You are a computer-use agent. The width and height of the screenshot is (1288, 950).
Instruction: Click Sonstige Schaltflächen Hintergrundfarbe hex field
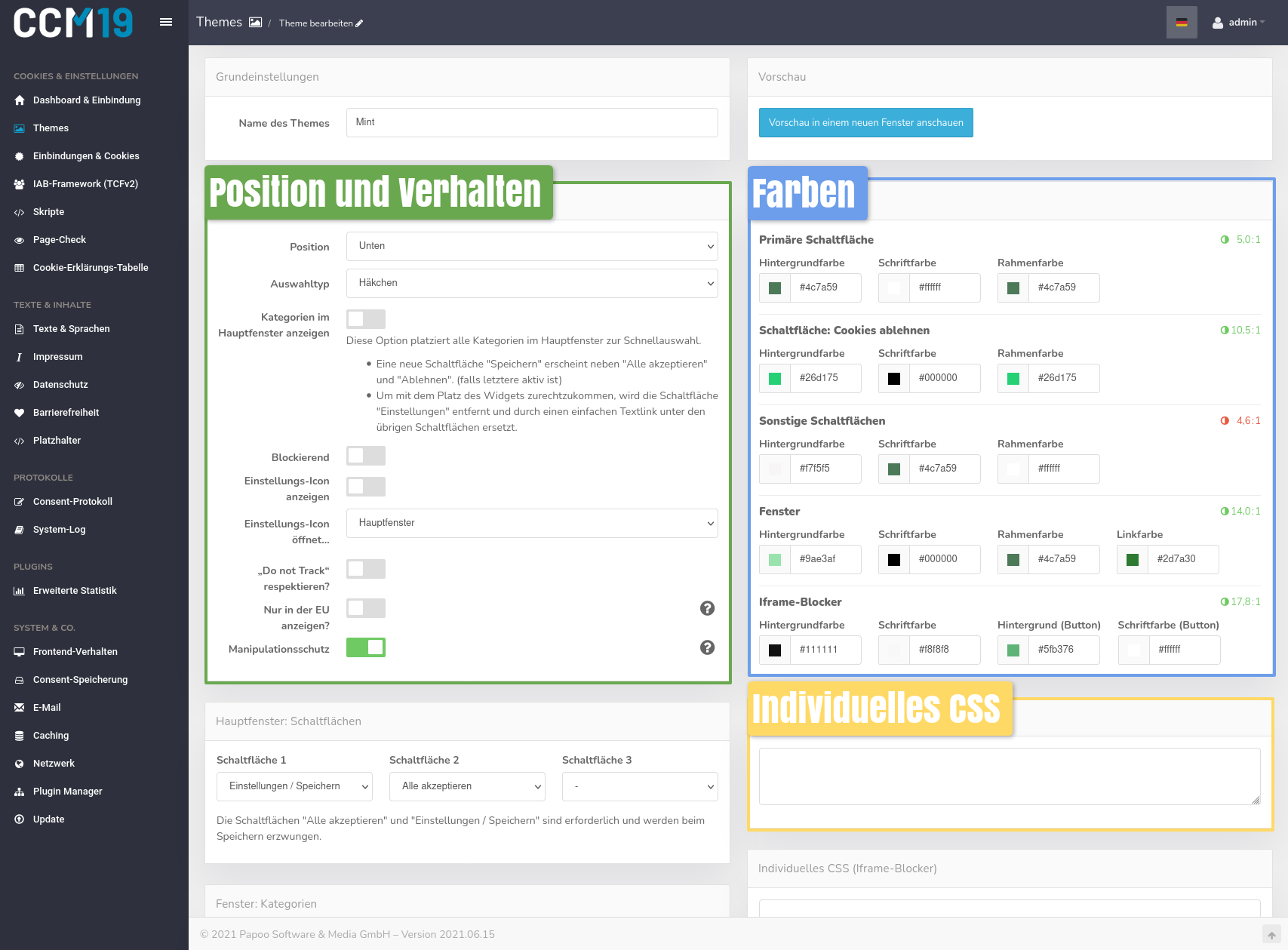click(825, 469)
